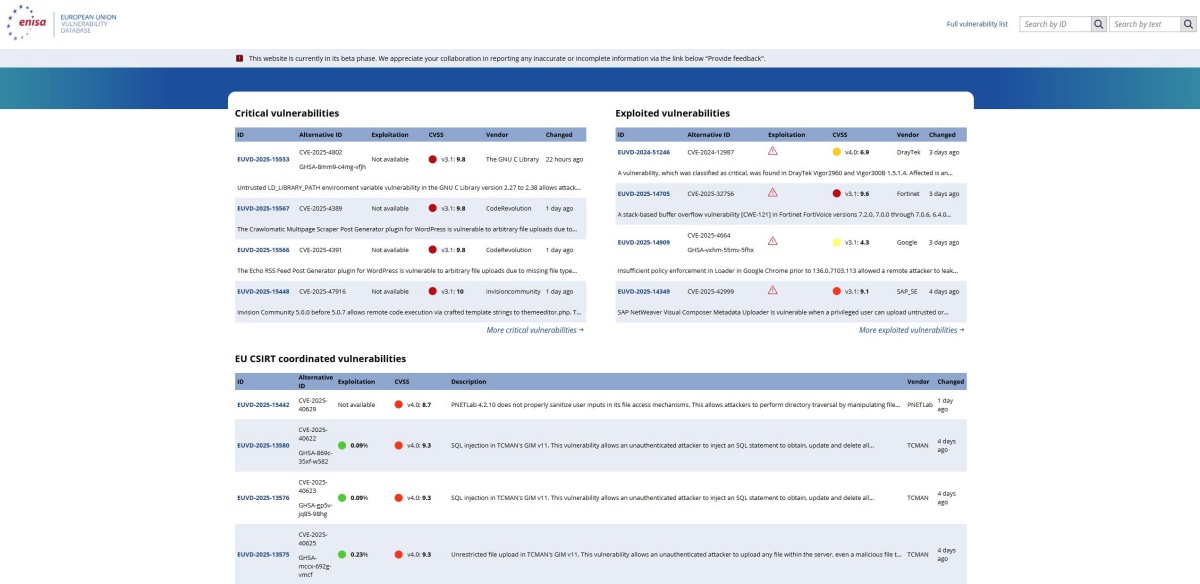
Task: Click the red CVSS dot for EUVD-2025-15566
Action: coord(433,250)
